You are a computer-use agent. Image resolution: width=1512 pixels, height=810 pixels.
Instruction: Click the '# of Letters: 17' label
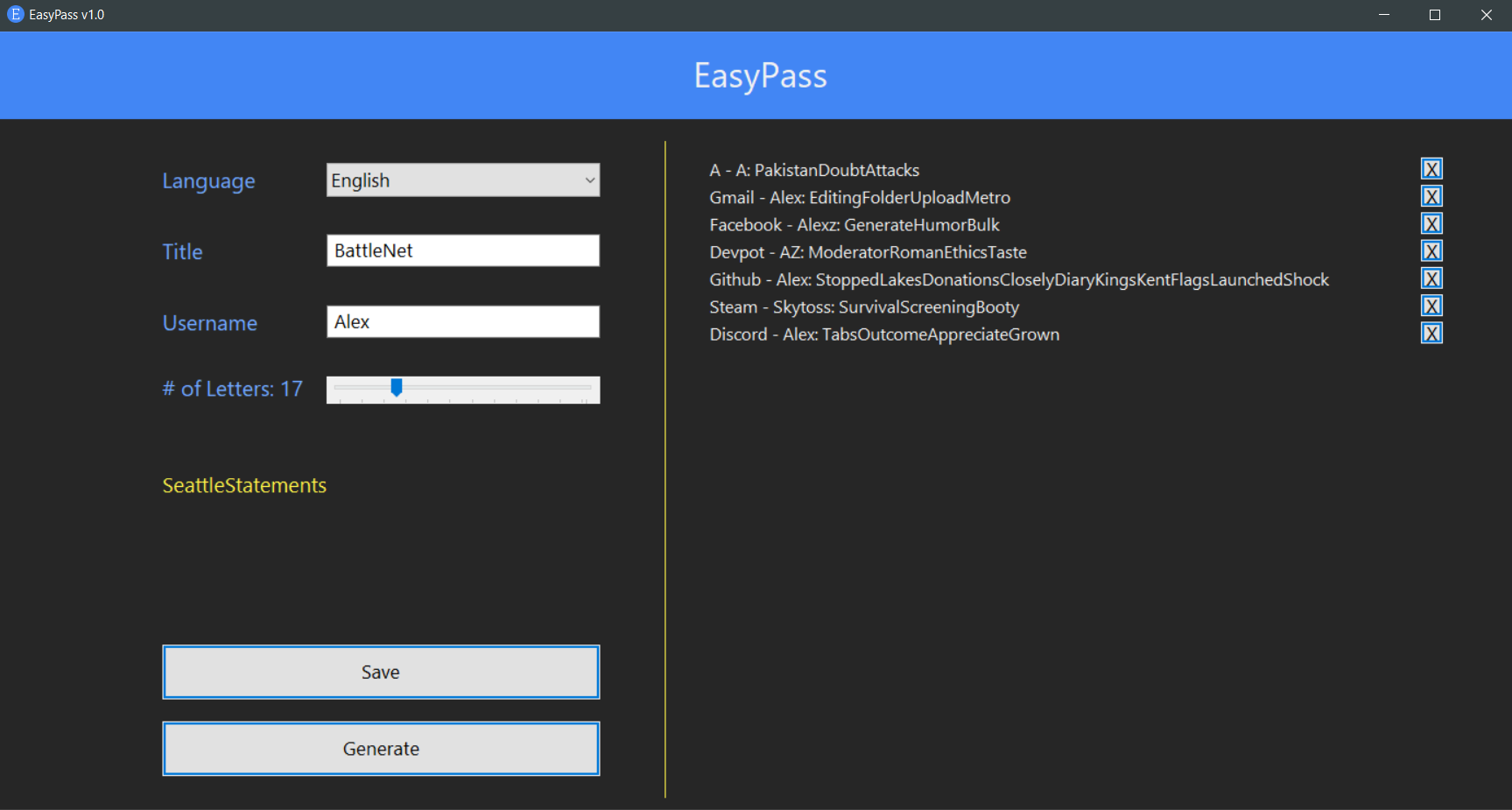click(233, 389)
